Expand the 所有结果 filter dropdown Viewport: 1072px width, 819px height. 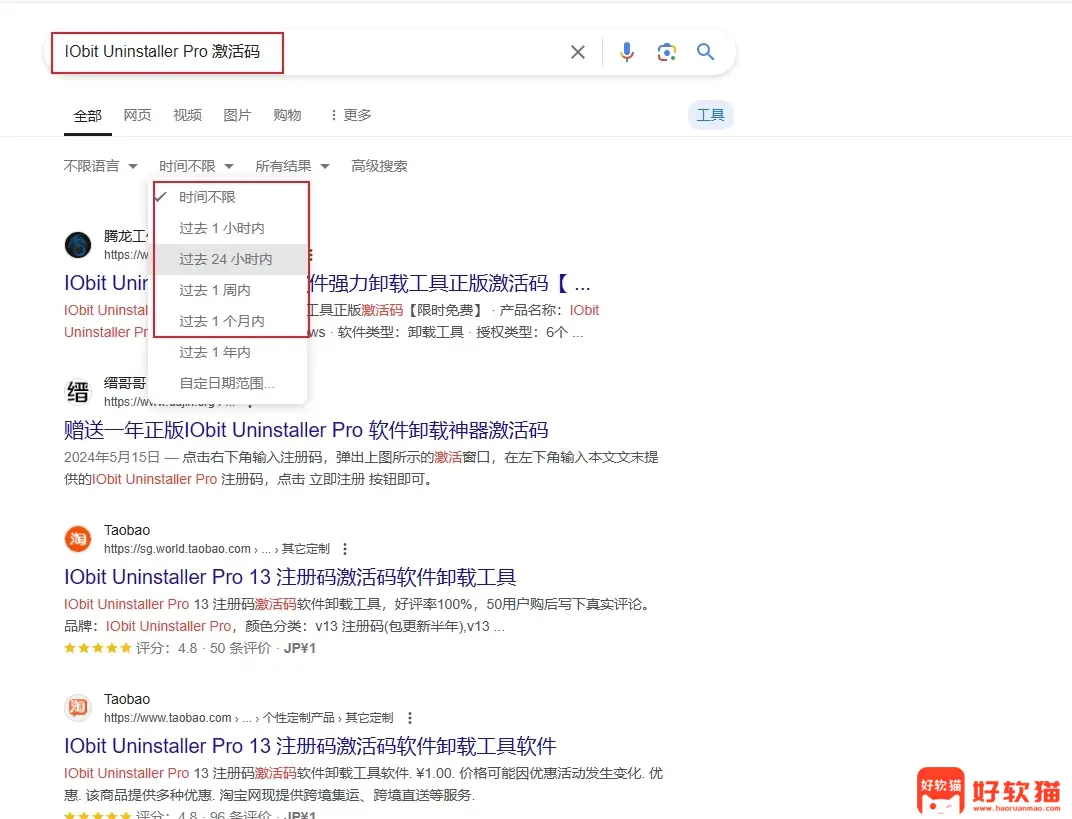tap(293, 166)
